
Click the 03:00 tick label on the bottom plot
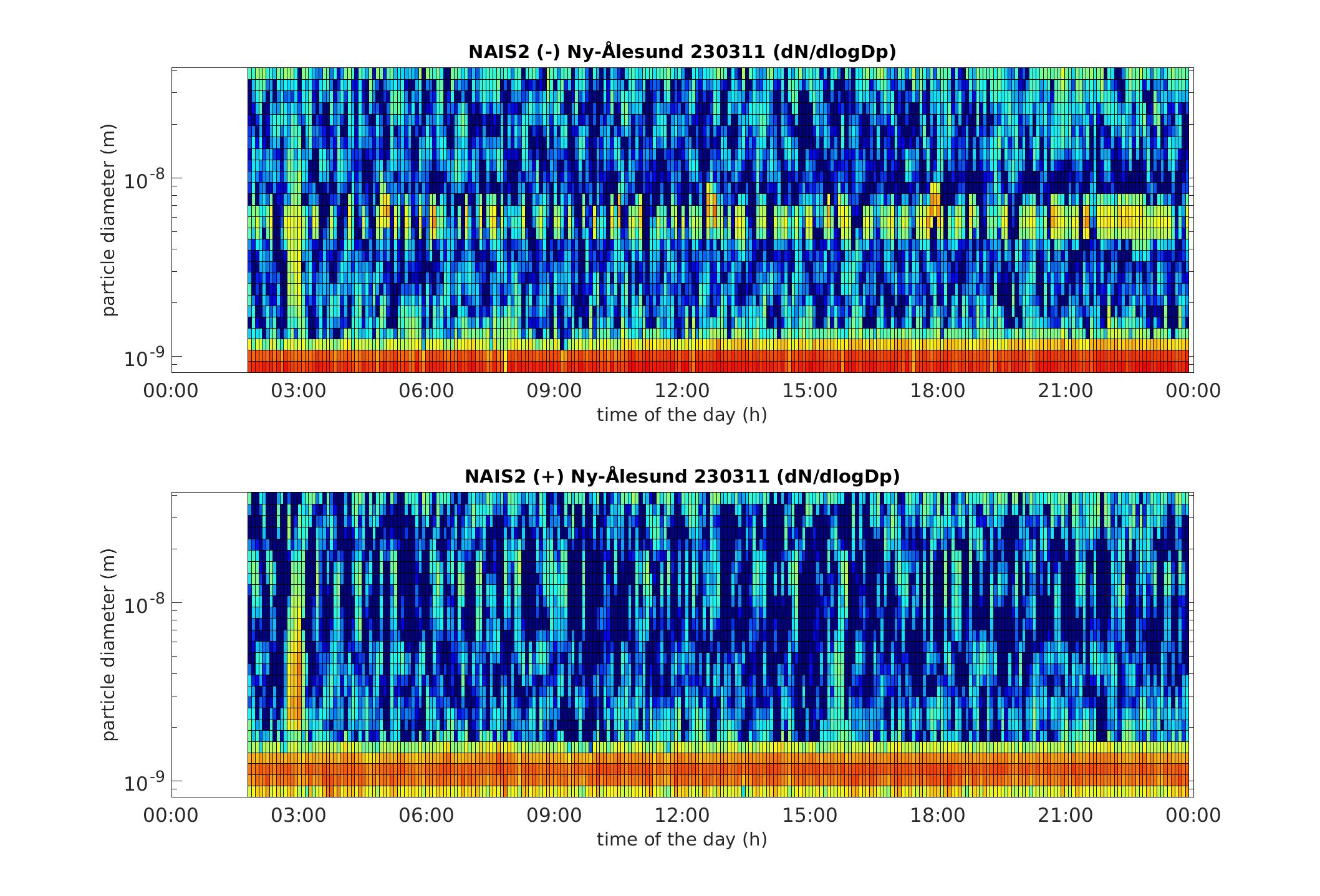[299, 816]
